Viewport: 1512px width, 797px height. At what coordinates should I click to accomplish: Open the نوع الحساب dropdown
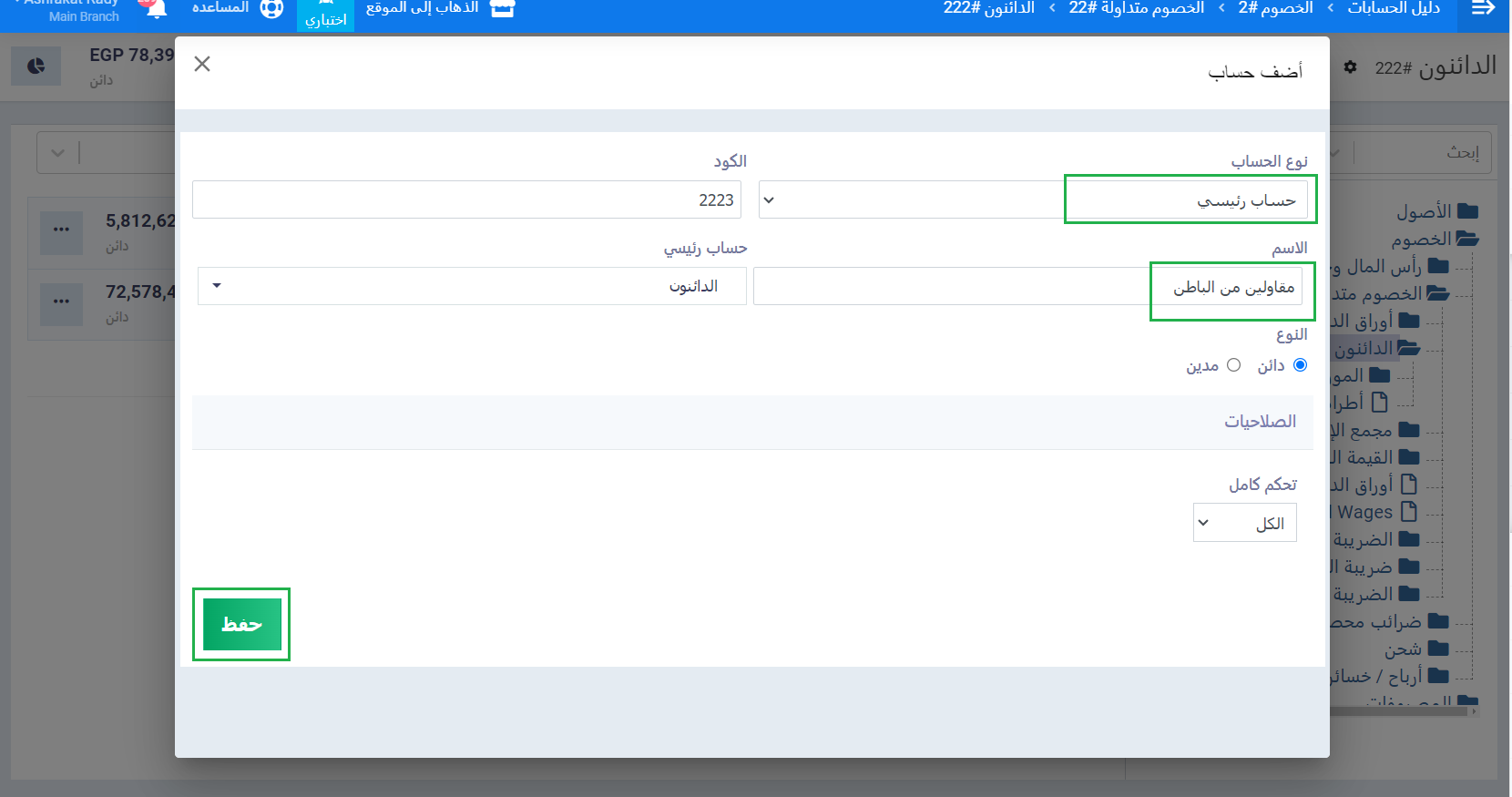(1035, 199)
